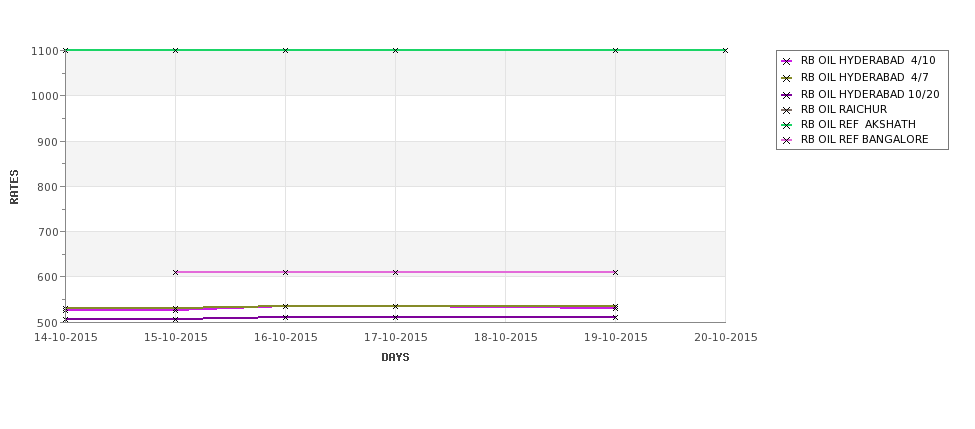975x429 pixels.
Task: Click RB OIL HYDERABAD 4/10 legend marker
Action: [x=787, y=61]
